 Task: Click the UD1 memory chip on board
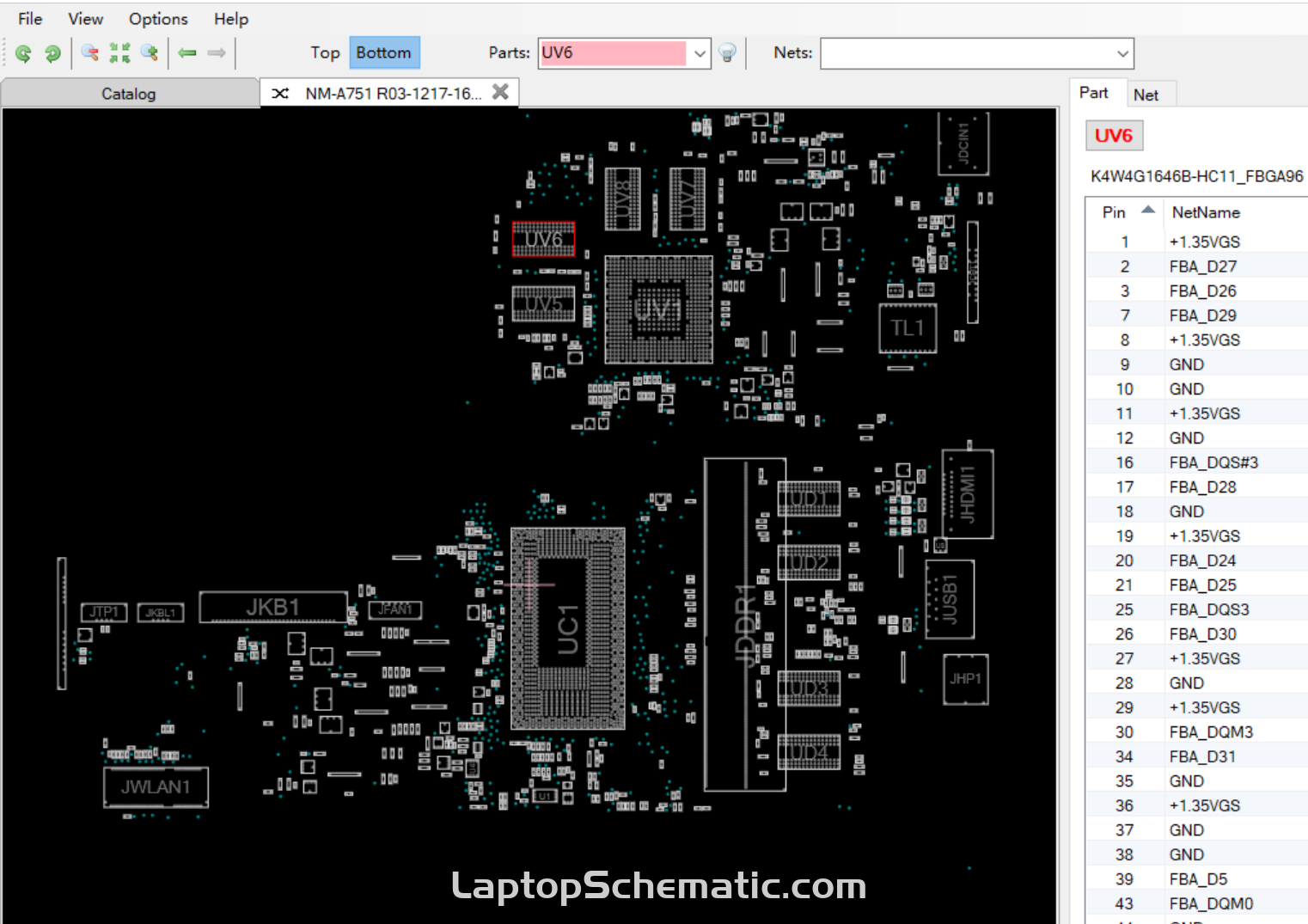pos(809,499)
